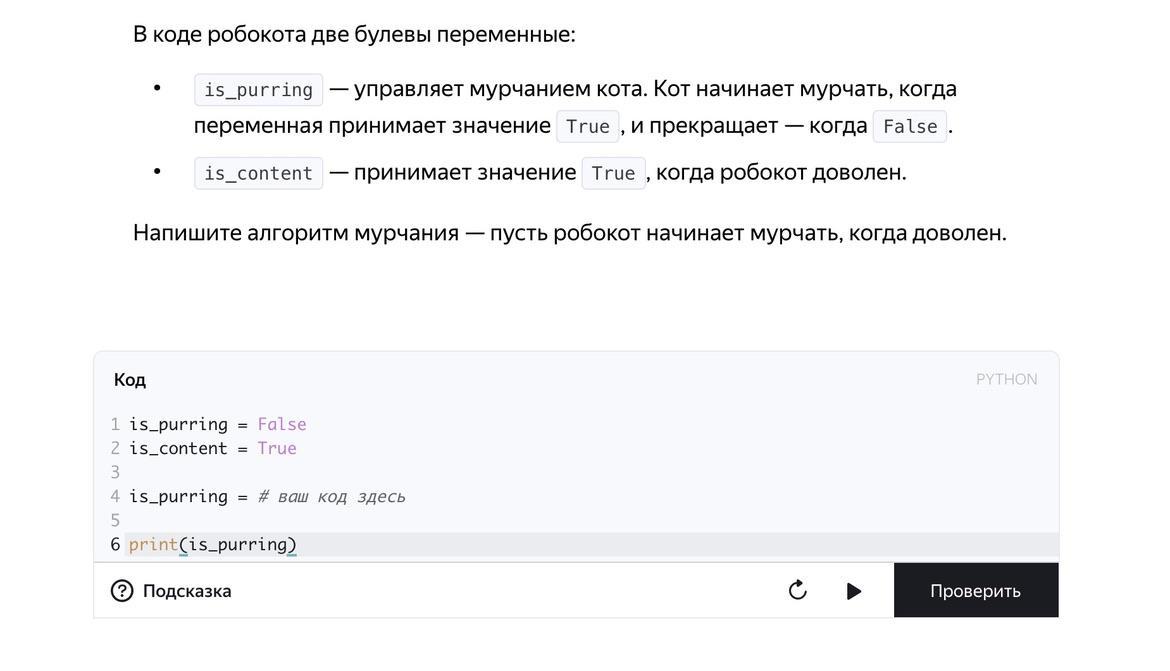Click line number 6 in the gutter

coord(115,545)
